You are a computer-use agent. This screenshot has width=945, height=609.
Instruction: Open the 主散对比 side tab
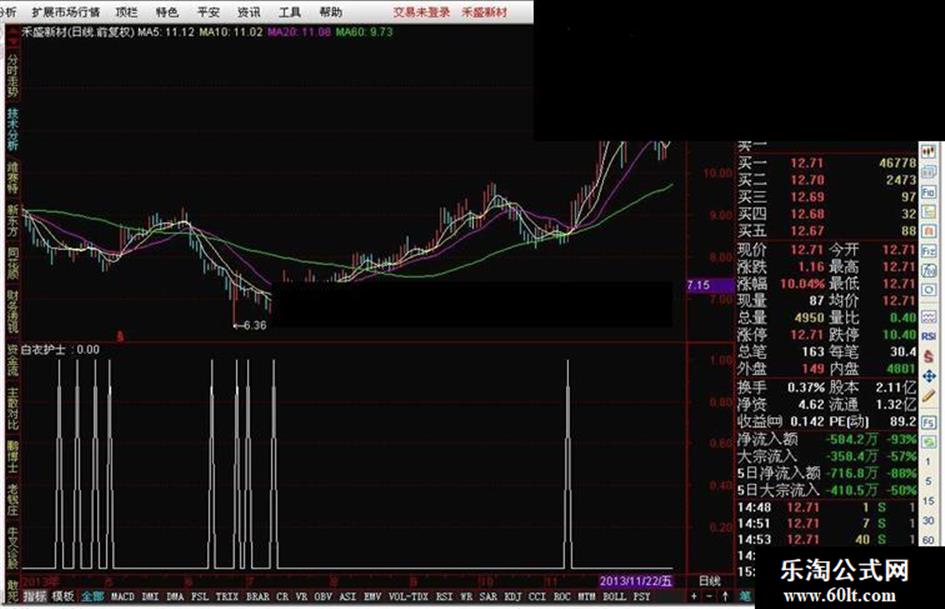coord(13,408)
